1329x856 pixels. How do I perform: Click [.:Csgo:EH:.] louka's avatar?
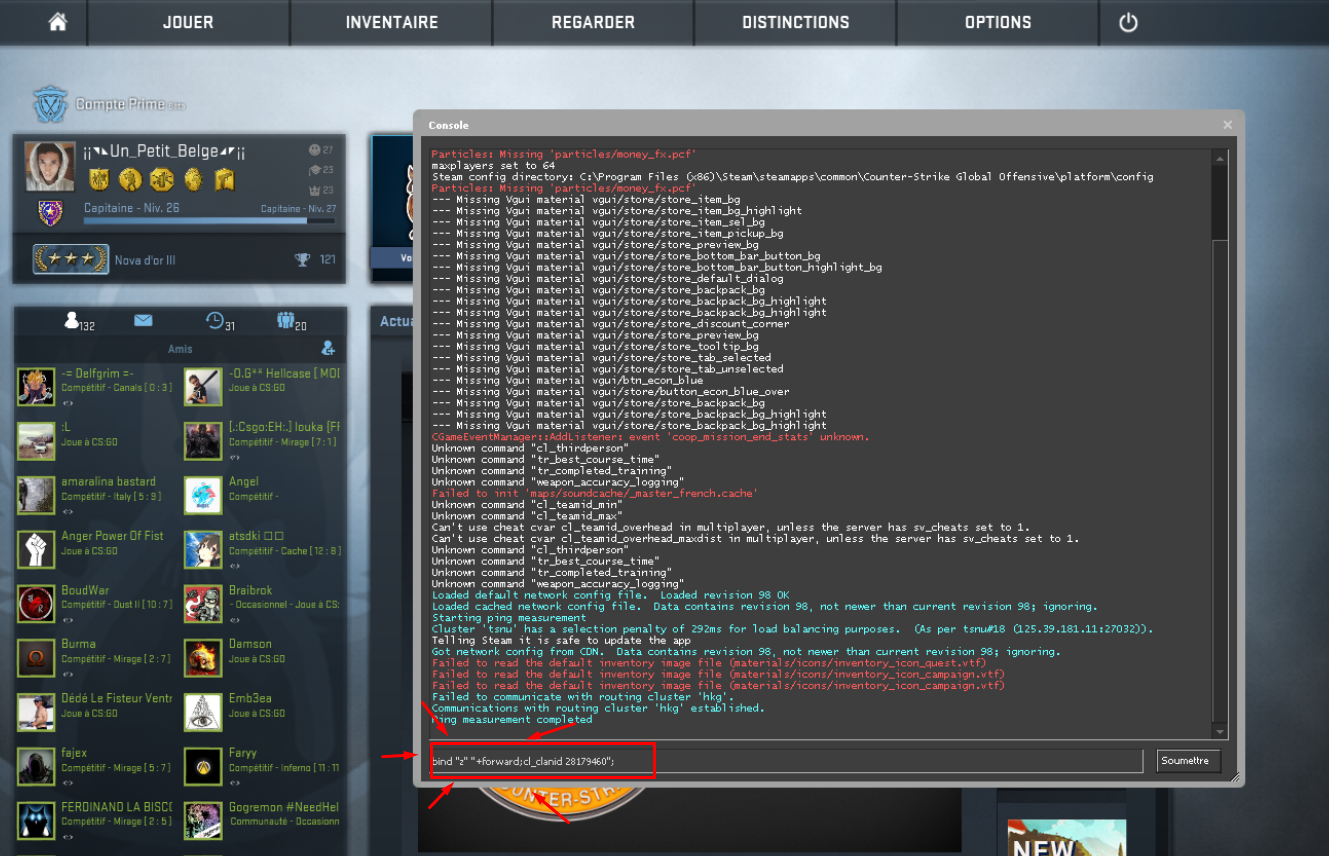(203, 441)
